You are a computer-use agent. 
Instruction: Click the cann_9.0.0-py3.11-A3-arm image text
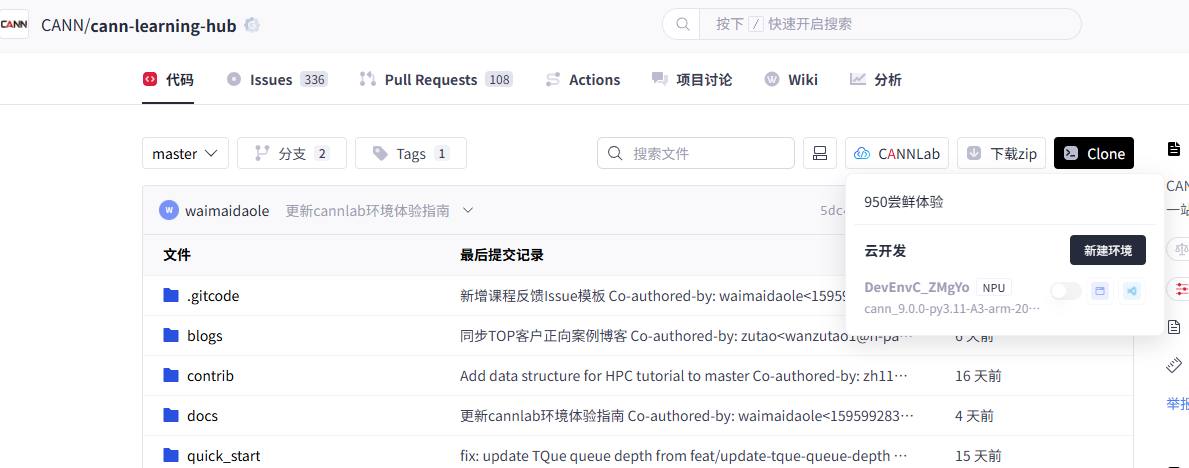point(952,309)
